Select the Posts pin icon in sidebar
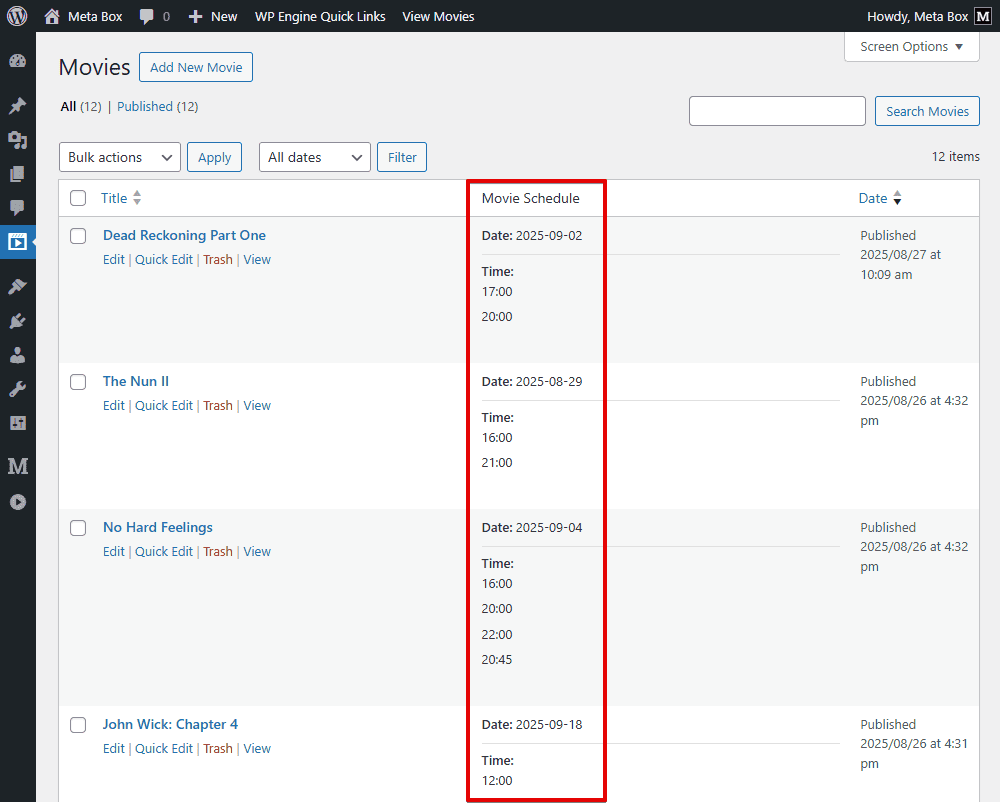 [x=17, y=106]
